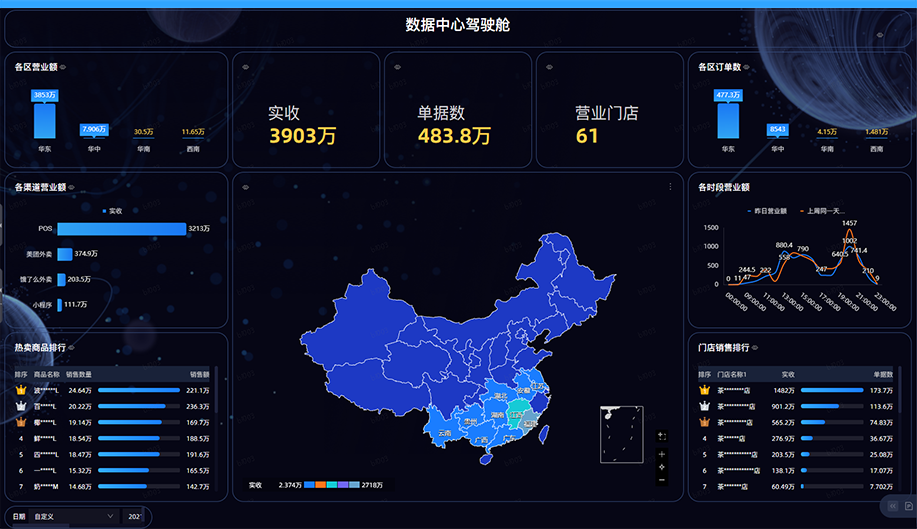
Task: Select 云南 province on the map
Action: coord(444,433)
